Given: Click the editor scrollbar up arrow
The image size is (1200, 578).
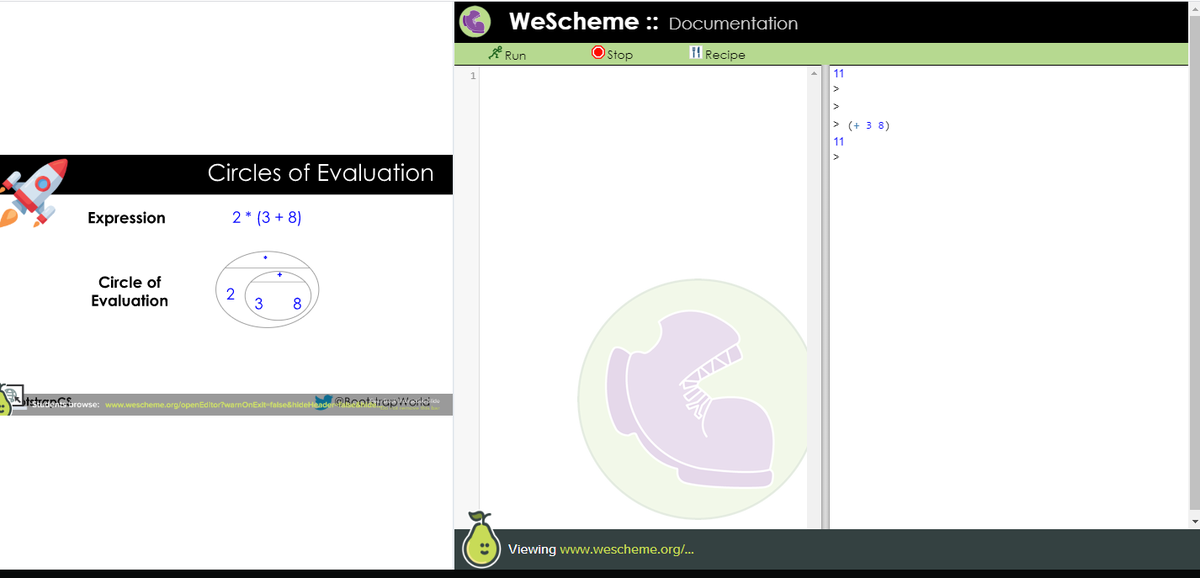Looking at the screenshot, I should pyautogui.click(x=813, y=73).
